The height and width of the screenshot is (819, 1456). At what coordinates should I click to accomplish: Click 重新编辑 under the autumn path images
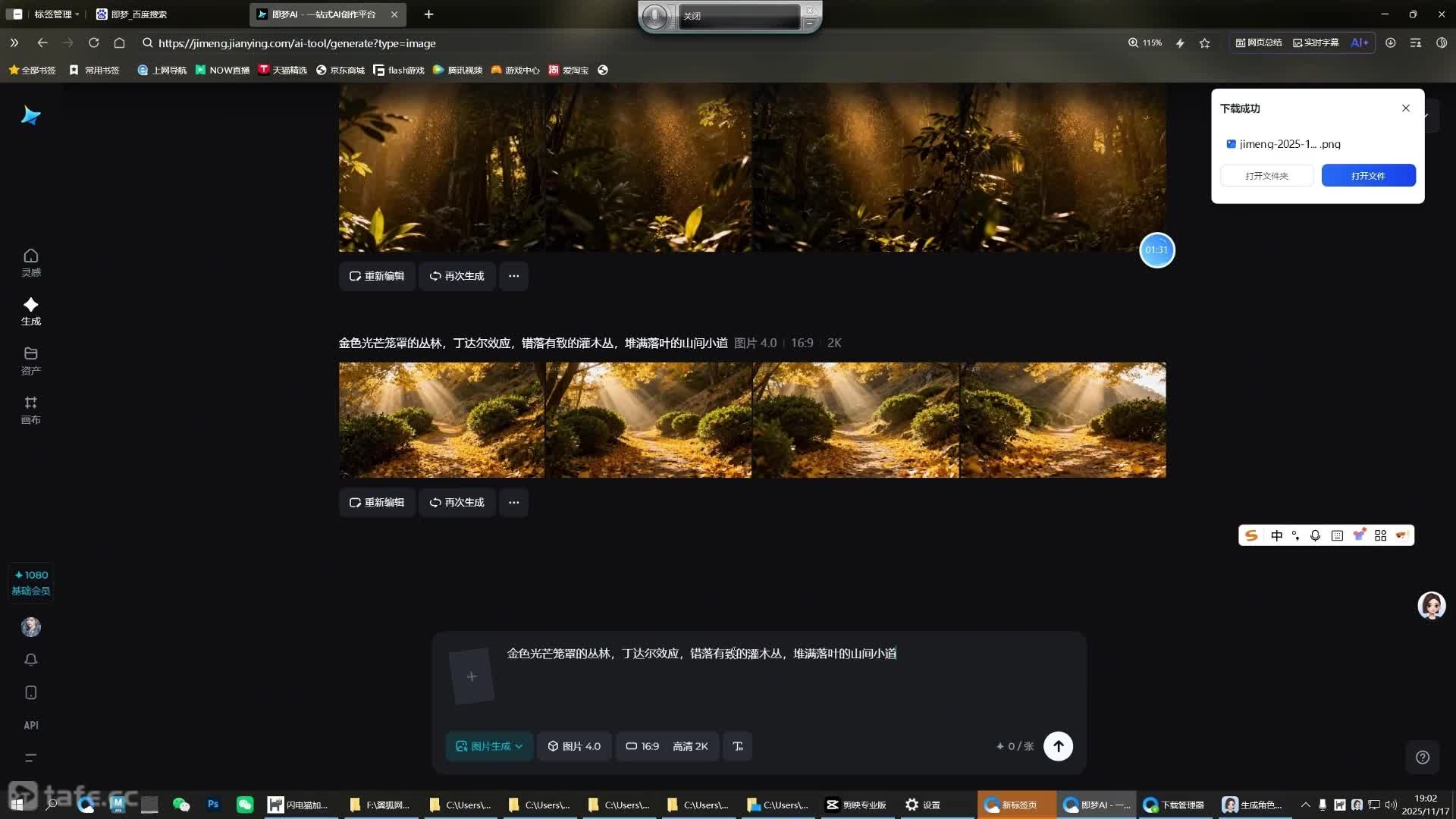(x=377, y=502)
